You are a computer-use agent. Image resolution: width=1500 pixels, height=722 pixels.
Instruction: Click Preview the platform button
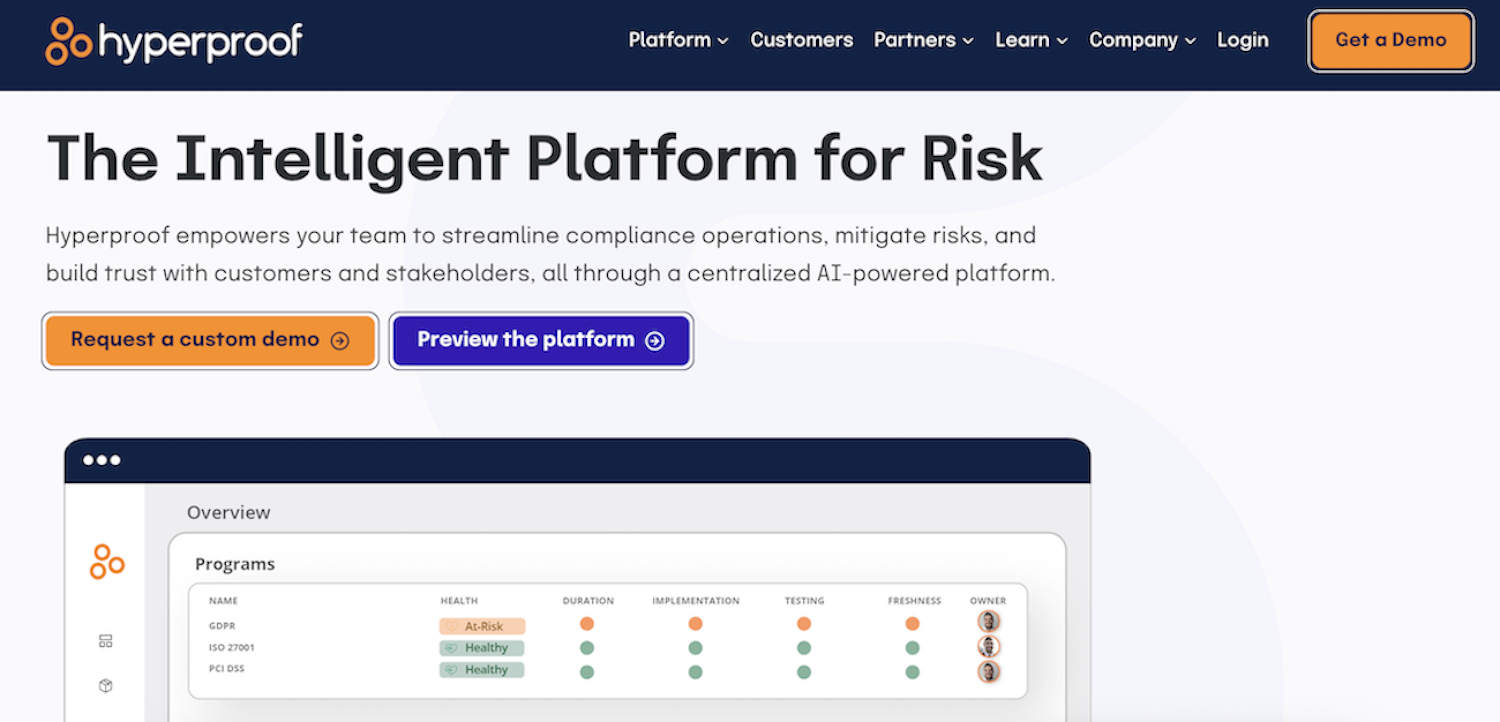(540, 340)
